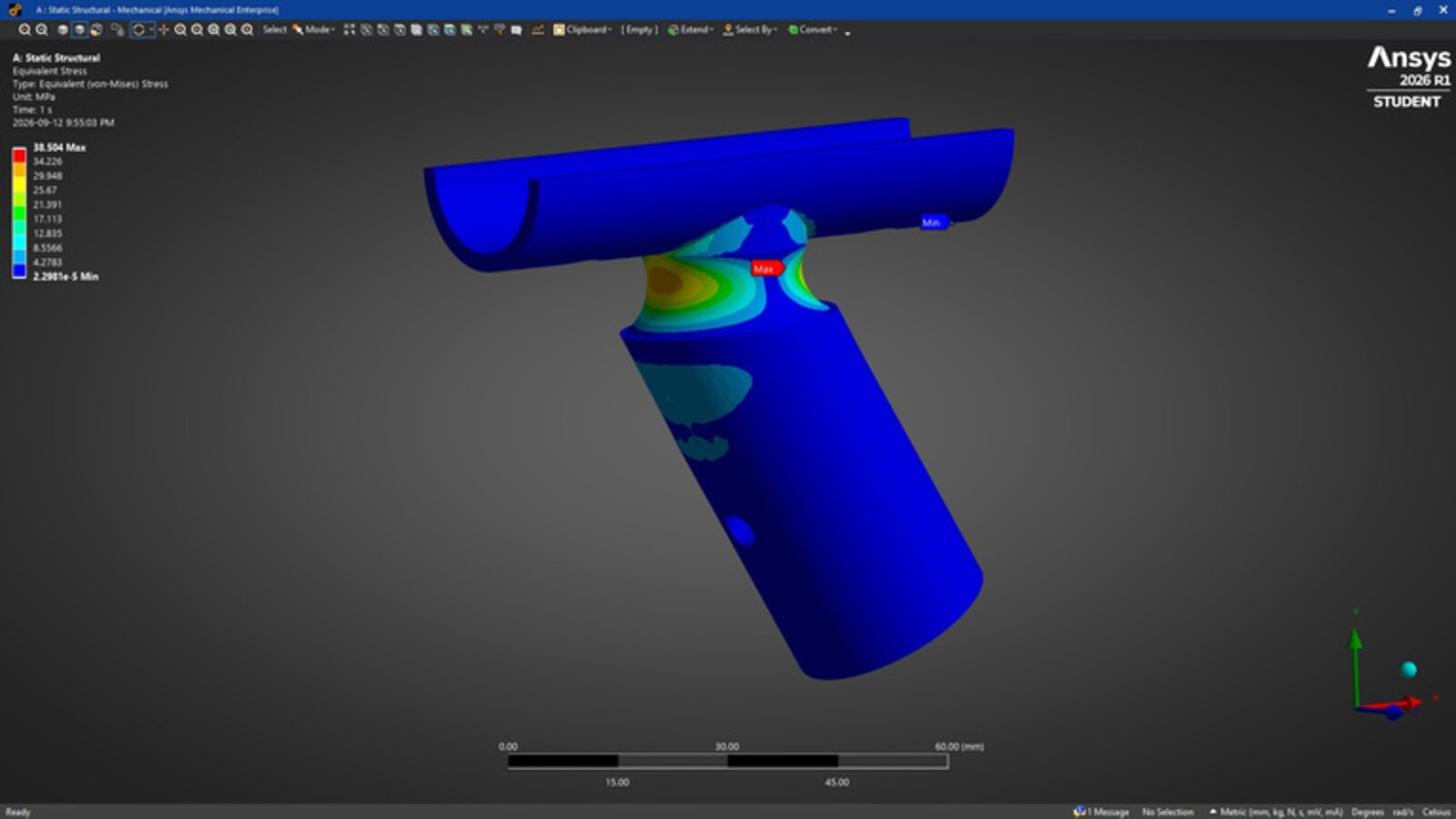Click the yellow swatch in the stress legend

click(x=19, y=185)
